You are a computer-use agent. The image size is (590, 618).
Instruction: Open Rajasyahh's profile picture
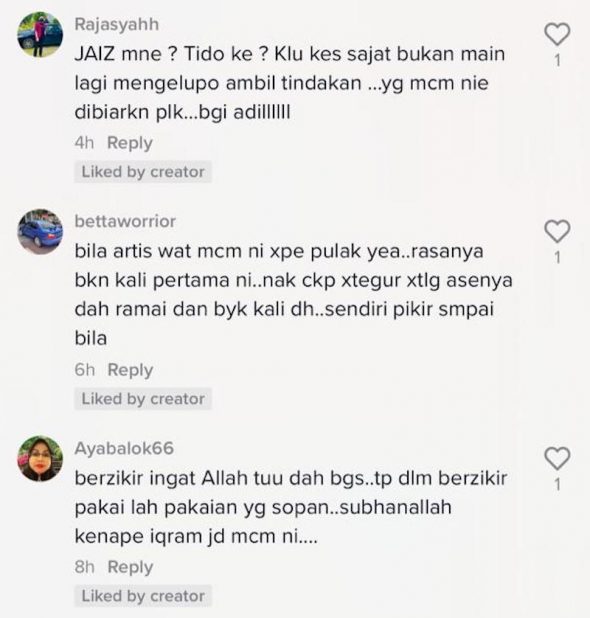click(x=40, y=35)
